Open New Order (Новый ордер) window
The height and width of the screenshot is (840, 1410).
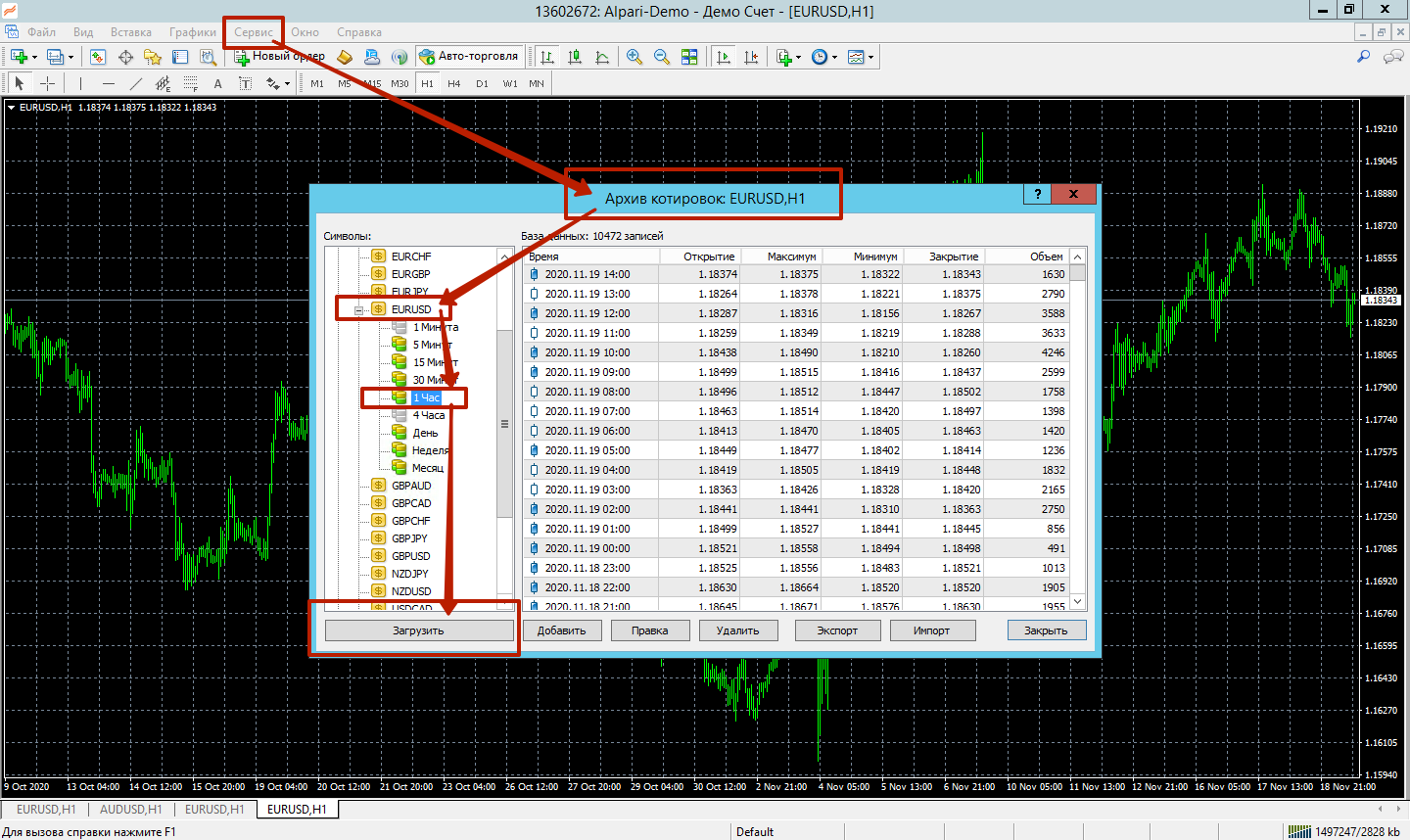(279, 57)
